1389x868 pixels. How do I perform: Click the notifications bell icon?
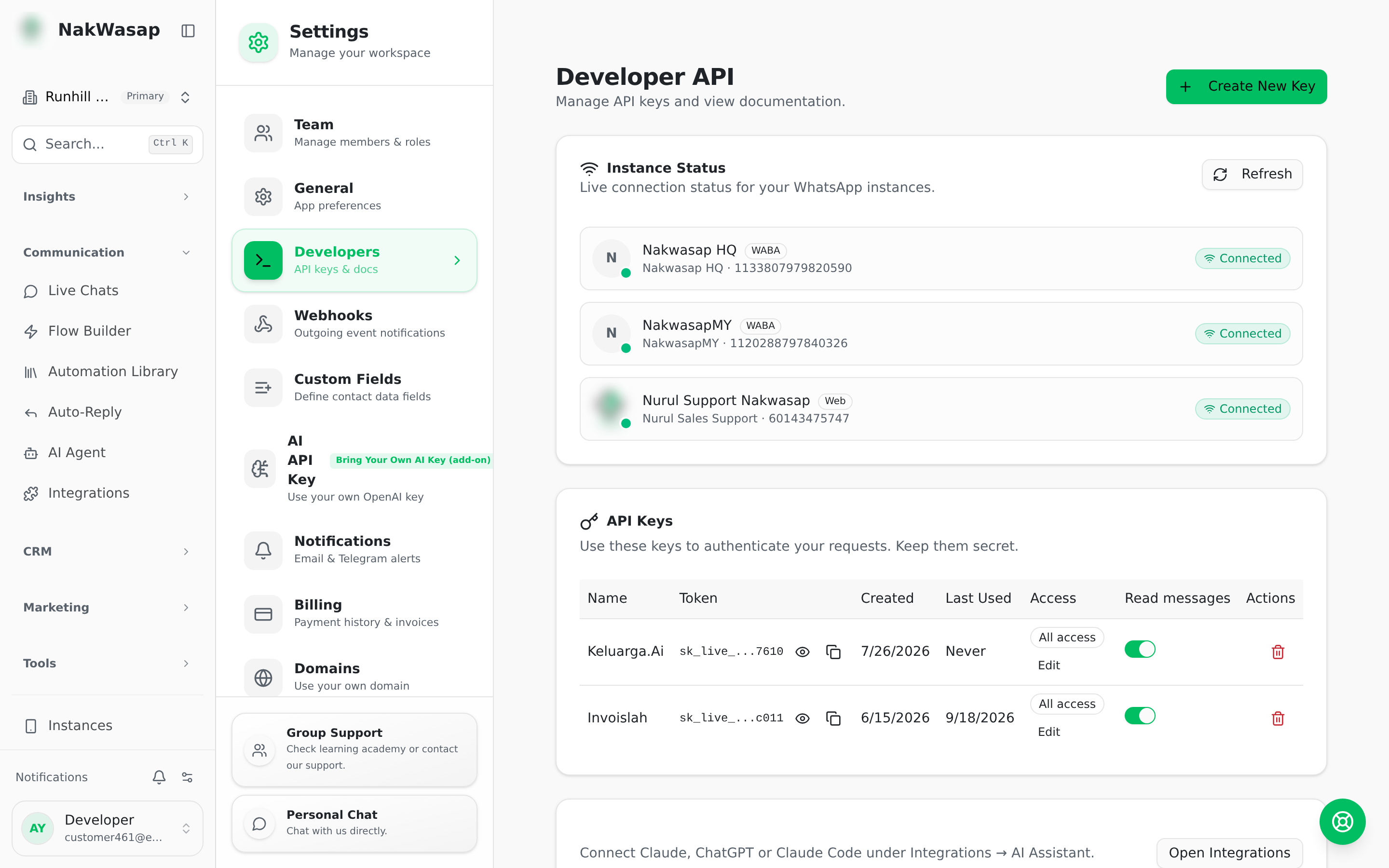pyautogui.click(x=159, y=777)
